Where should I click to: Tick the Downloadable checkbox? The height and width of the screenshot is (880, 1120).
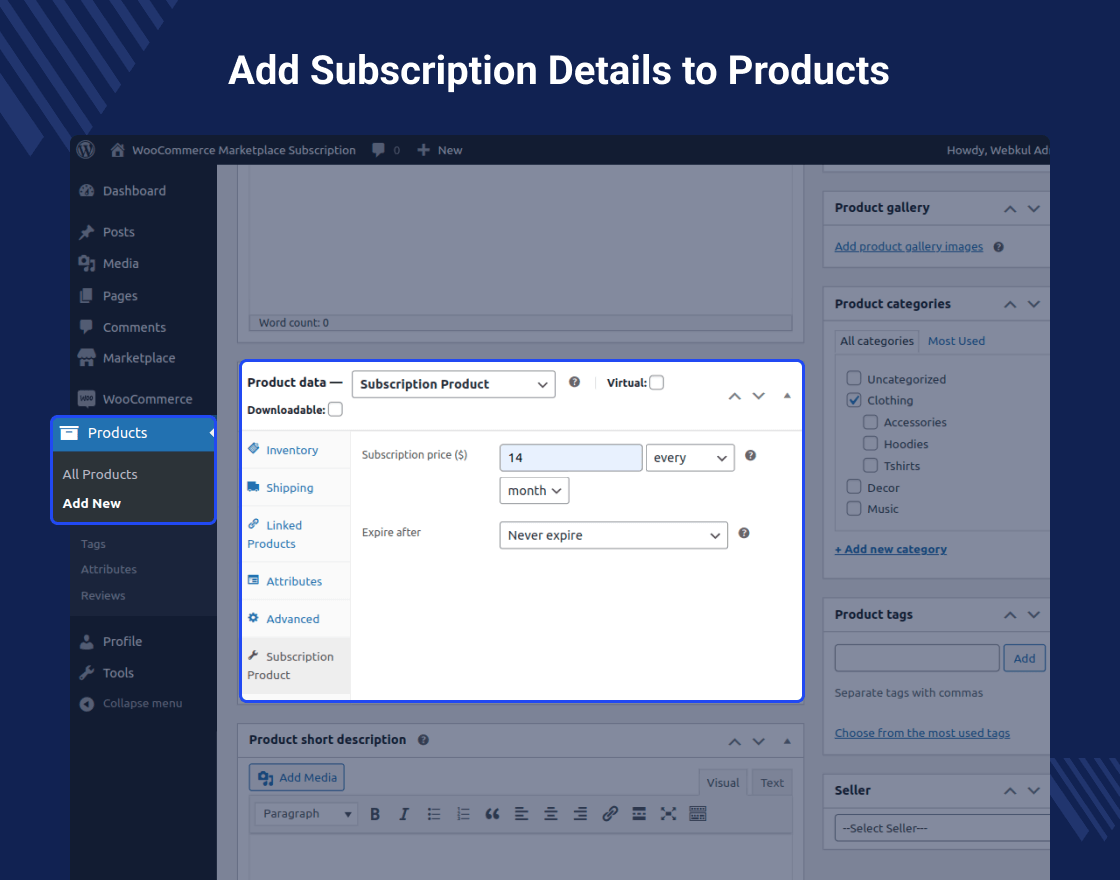pyautogui.click(x=335, y=409)
